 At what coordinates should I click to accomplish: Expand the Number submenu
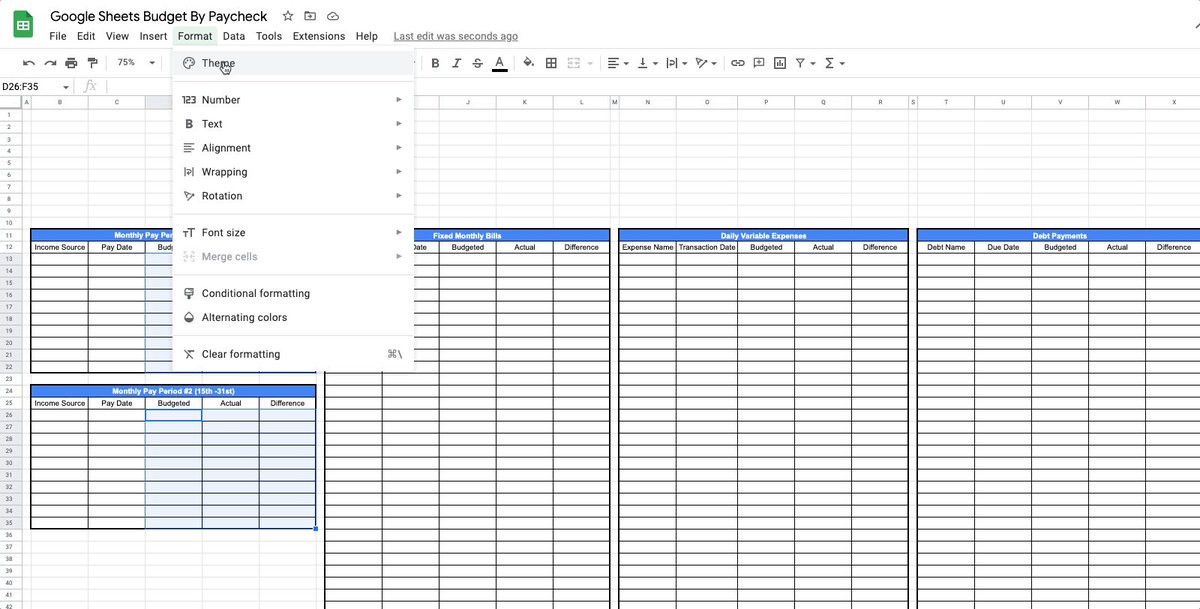(x=293, y=100)
